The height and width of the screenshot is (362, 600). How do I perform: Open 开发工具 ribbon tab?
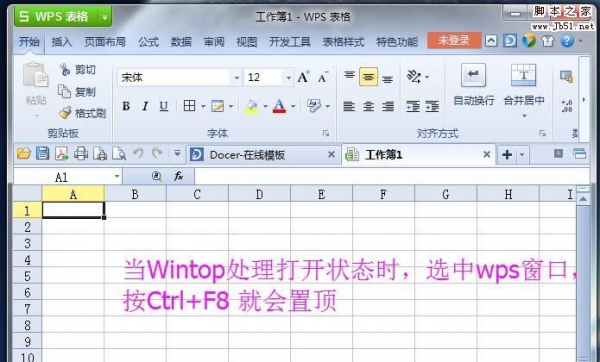tap(290, 42)
